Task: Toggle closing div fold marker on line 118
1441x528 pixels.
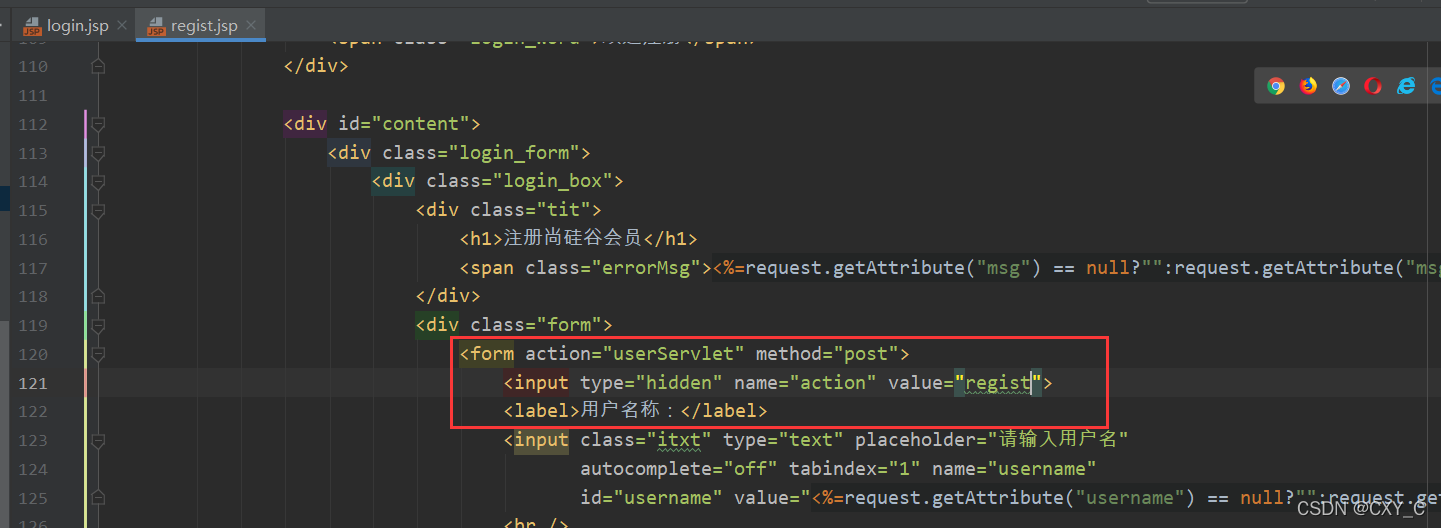Action: (x=98, y=296)
